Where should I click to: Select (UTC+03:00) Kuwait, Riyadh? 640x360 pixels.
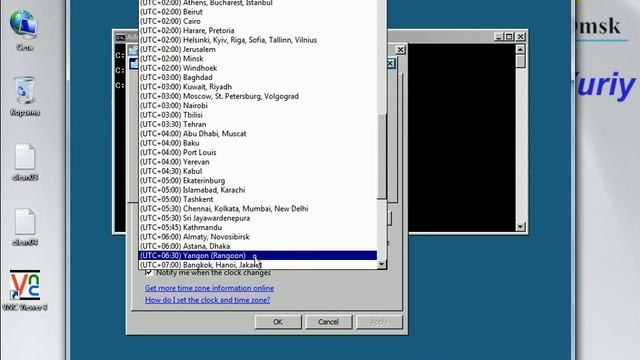(258, 87)
